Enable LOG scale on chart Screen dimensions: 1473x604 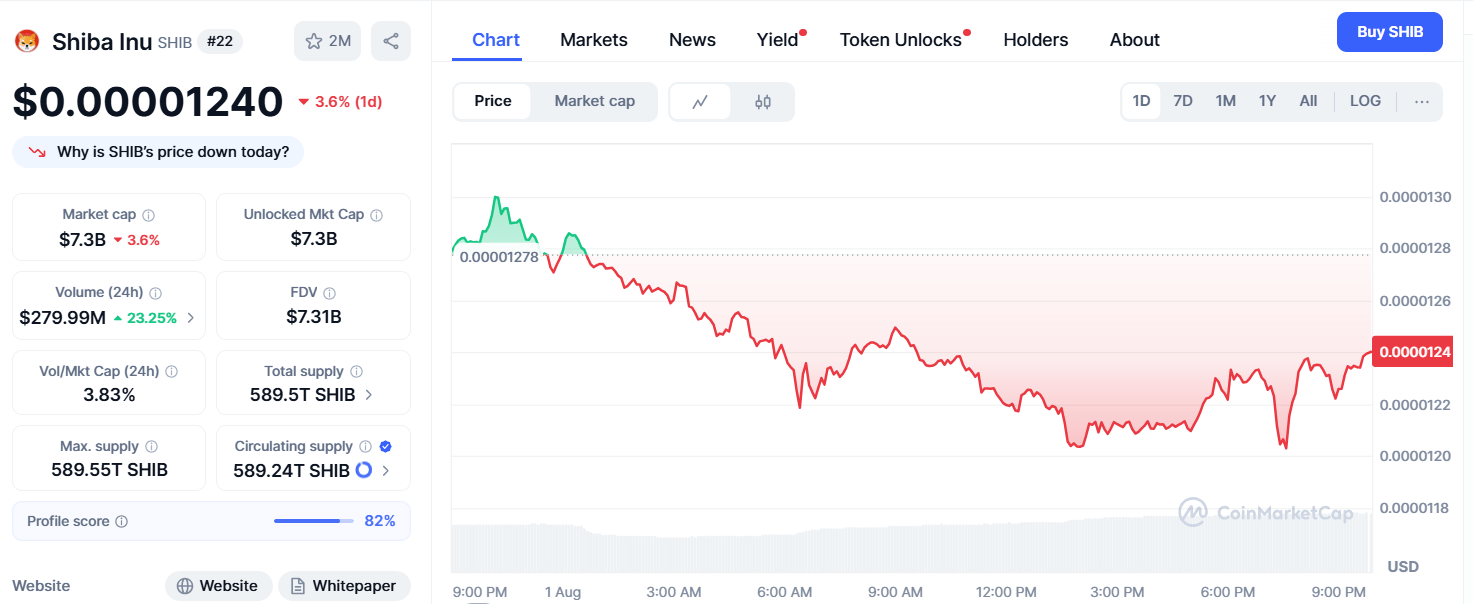[x=1365, y=101]
